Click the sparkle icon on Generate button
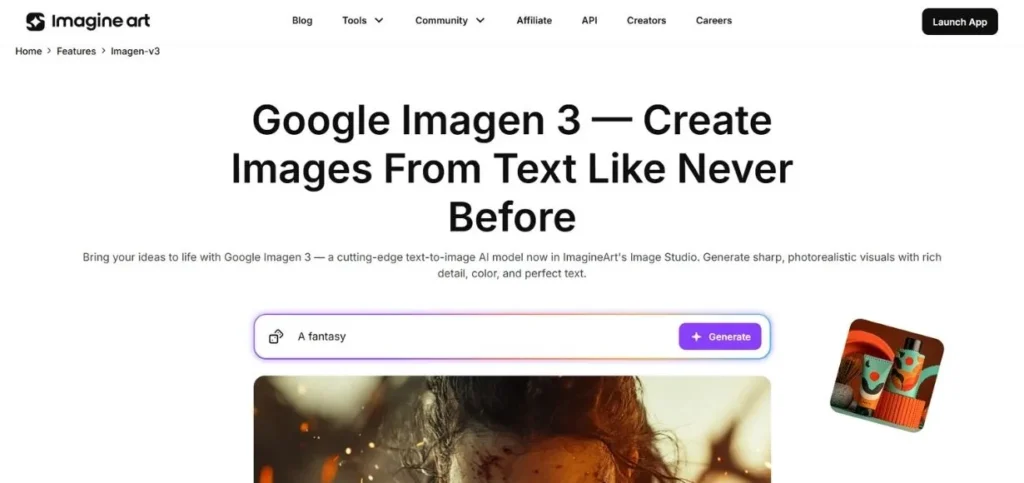This screenshot has width=1024, height=483. 696,337
